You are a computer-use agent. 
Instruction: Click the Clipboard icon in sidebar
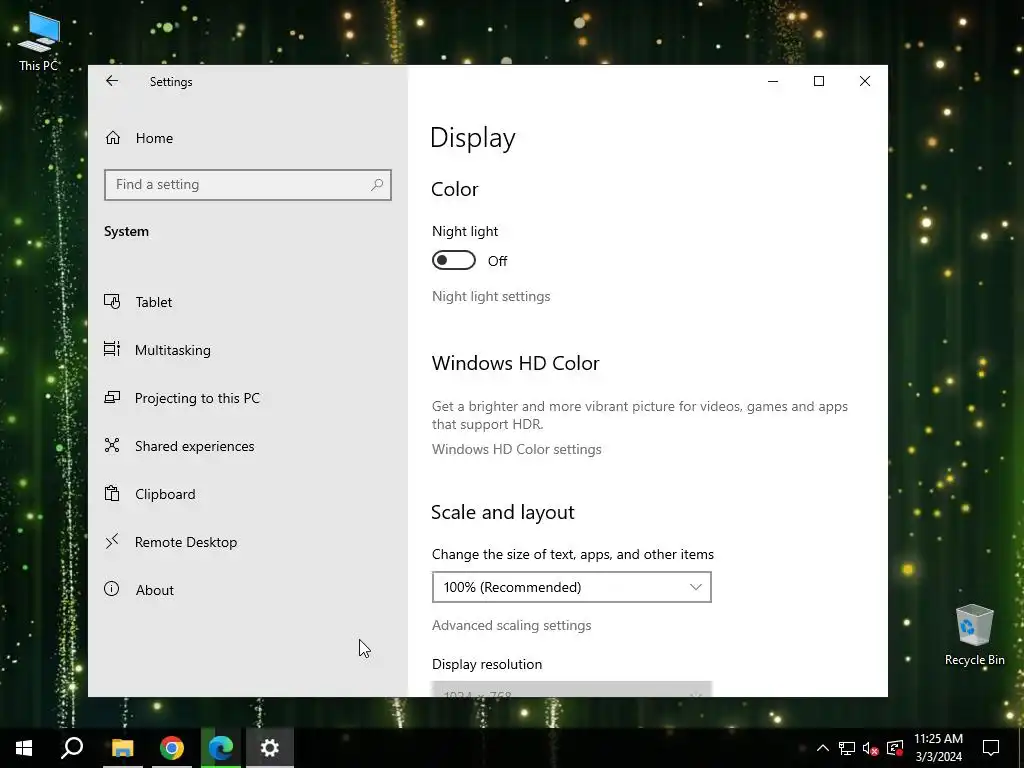click(x=112, y=494)
